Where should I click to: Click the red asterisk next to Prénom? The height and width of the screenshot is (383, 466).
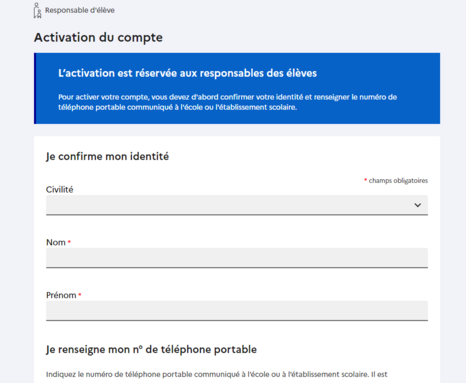point(80,295)
